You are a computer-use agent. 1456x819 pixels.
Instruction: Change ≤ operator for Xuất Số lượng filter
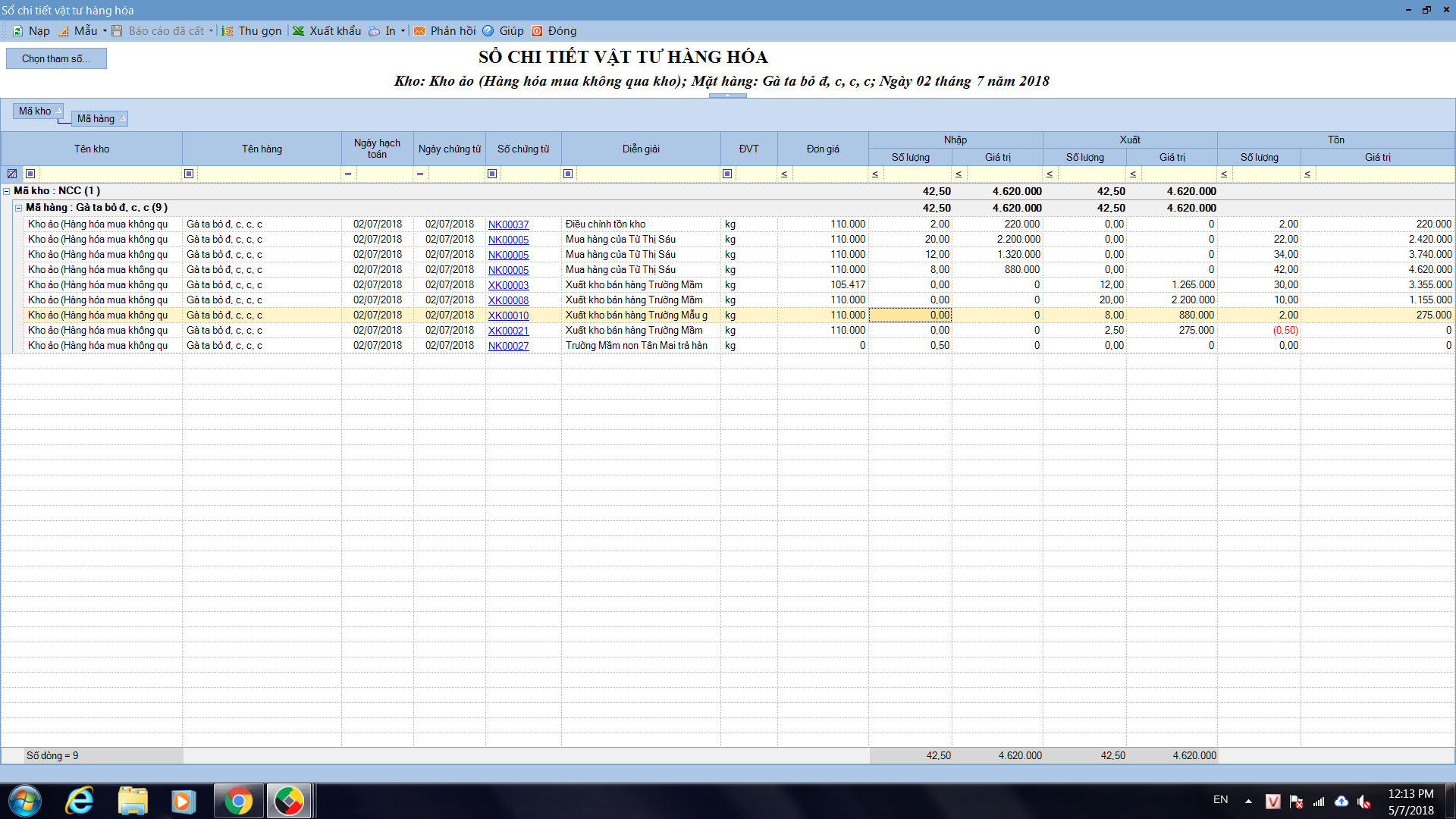click(1050, 174)
